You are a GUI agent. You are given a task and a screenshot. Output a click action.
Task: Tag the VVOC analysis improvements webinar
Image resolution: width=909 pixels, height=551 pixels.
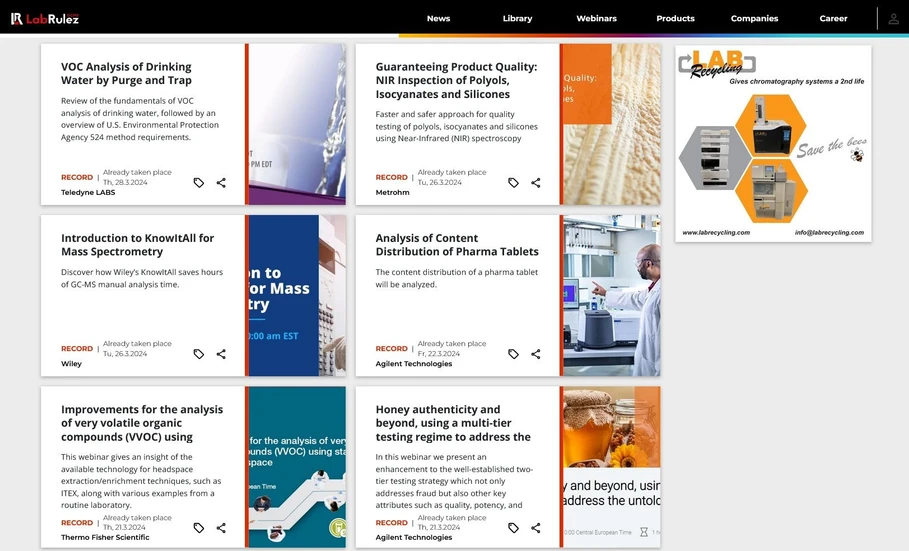199,528
